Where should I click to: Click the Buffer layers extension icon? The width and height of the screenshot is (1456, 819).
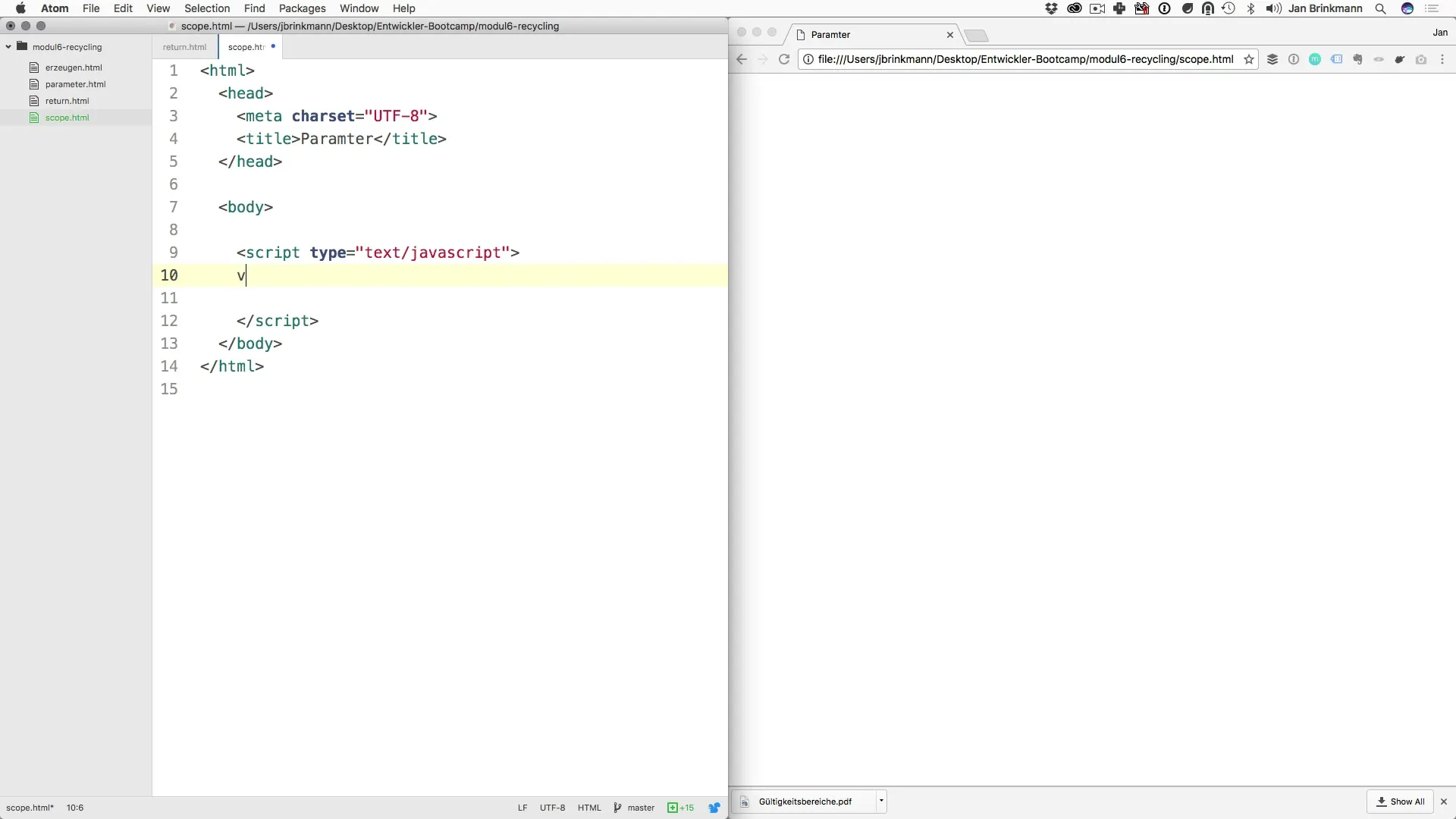(1272, 59)
